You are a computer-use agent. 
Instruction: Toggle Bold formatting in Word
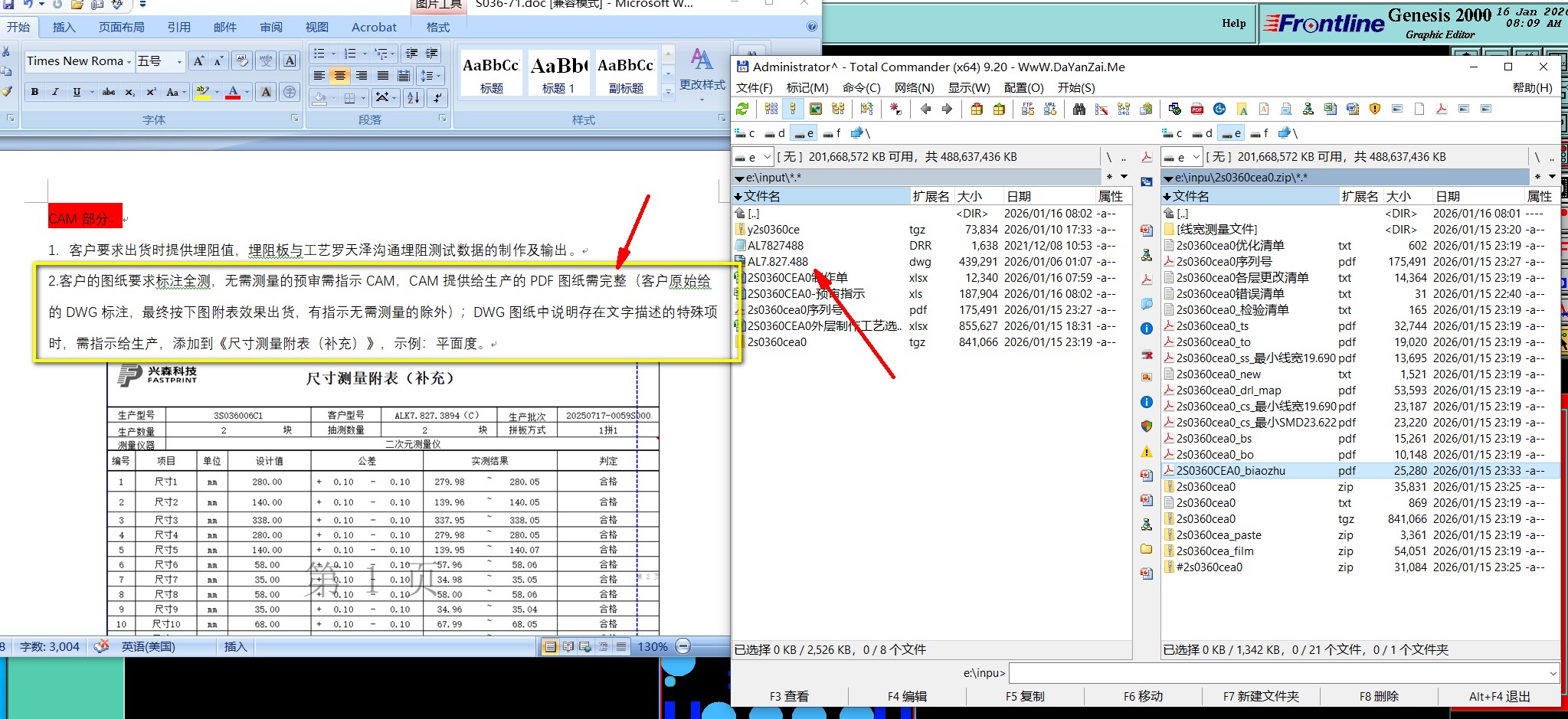pyautogui.click(x=34, y=92)
